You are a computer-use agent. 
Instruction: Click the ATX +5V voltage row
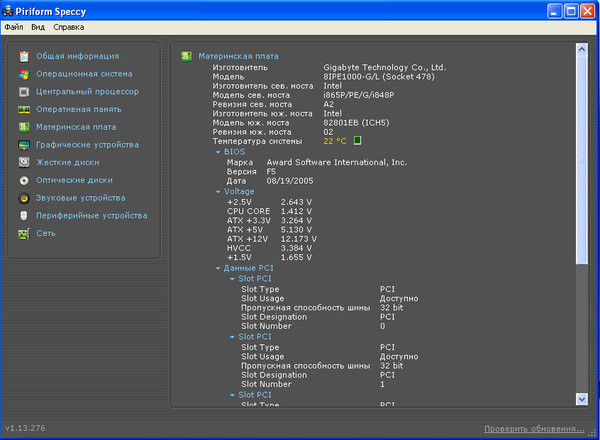[269, 230]
